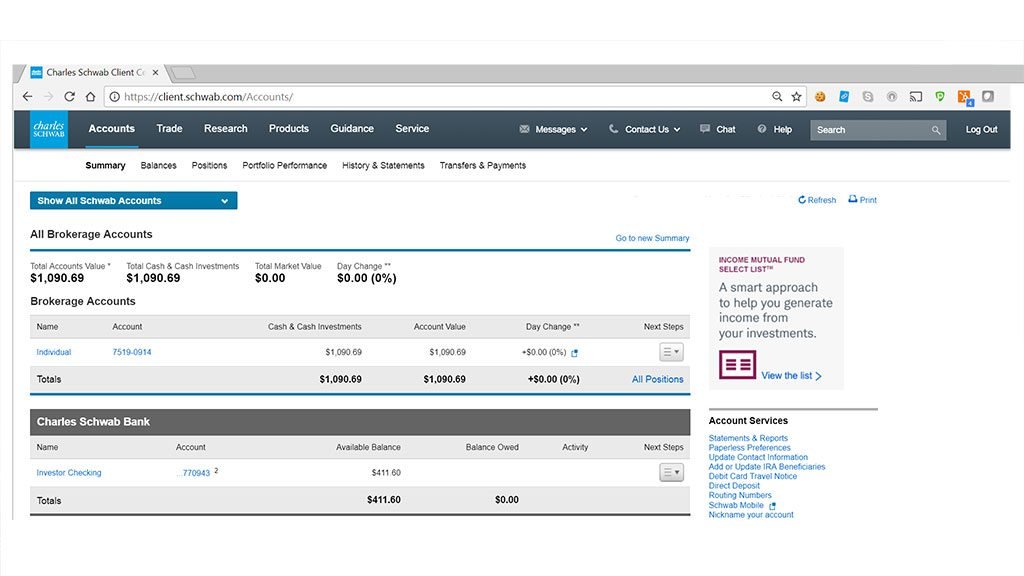Open the Products main menu

coord(289,129)
